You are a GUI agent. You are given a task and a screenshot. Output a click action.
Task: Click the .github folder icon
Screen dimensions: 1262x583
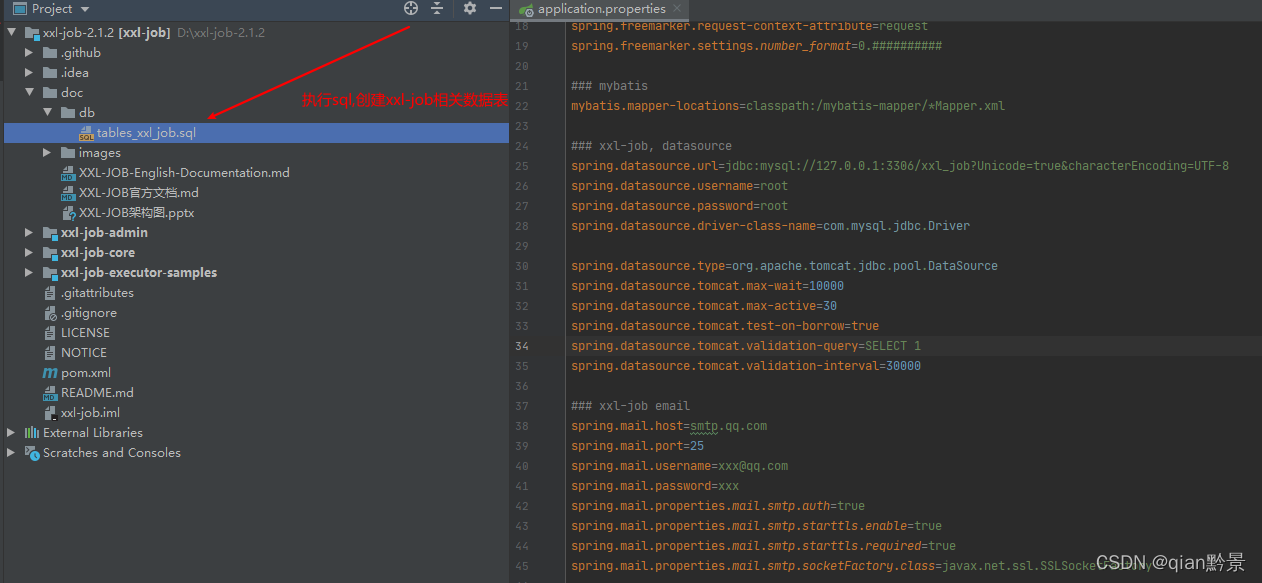(x=50, y=53)
